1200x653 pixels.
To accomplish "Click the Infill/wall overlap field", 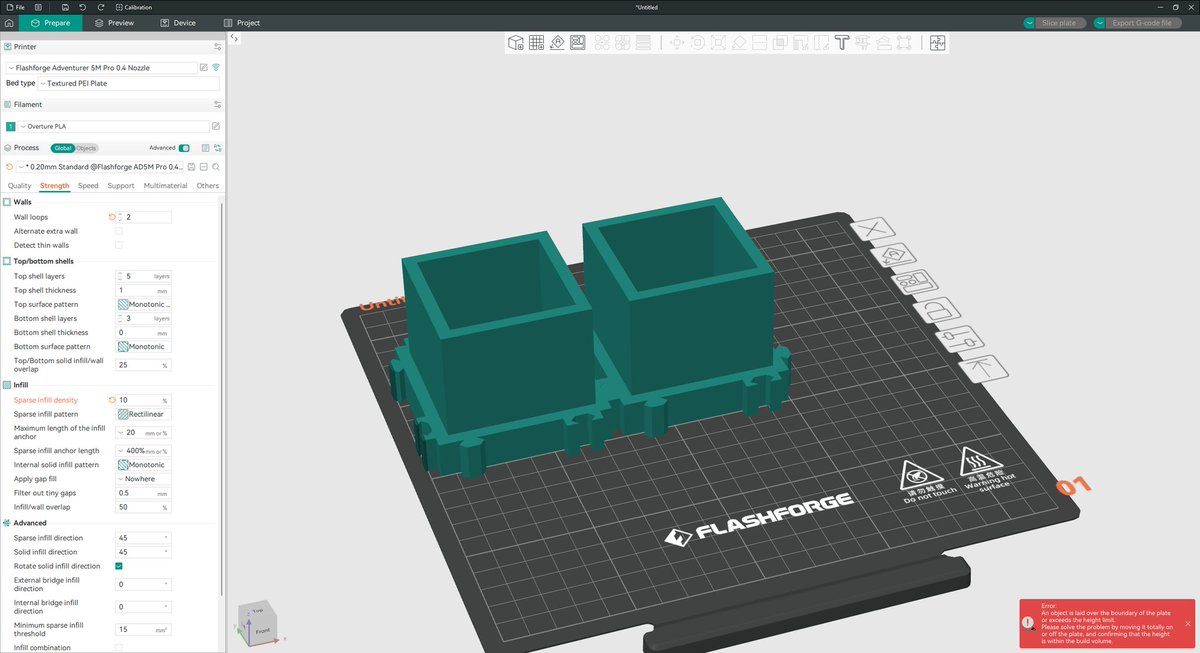I will (143, 508).
